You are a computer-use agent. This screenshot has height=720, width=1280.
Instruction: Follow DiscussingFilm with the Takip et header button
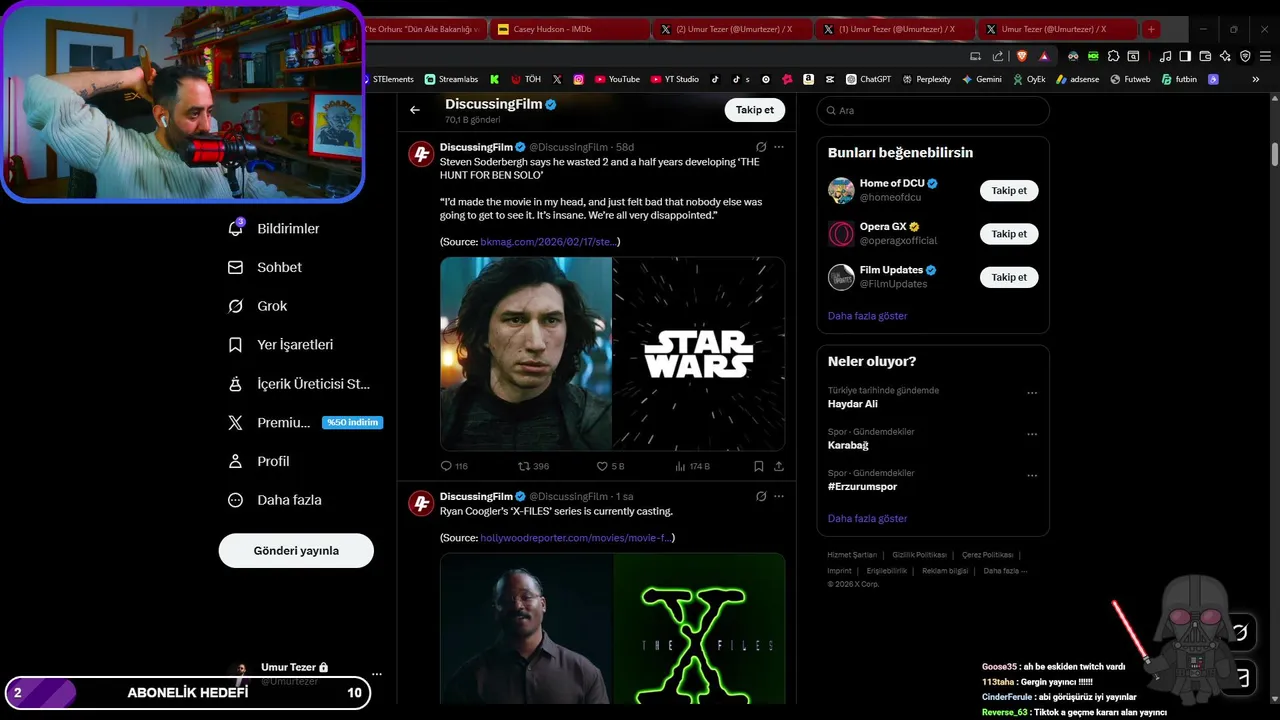tap(755, 110)
